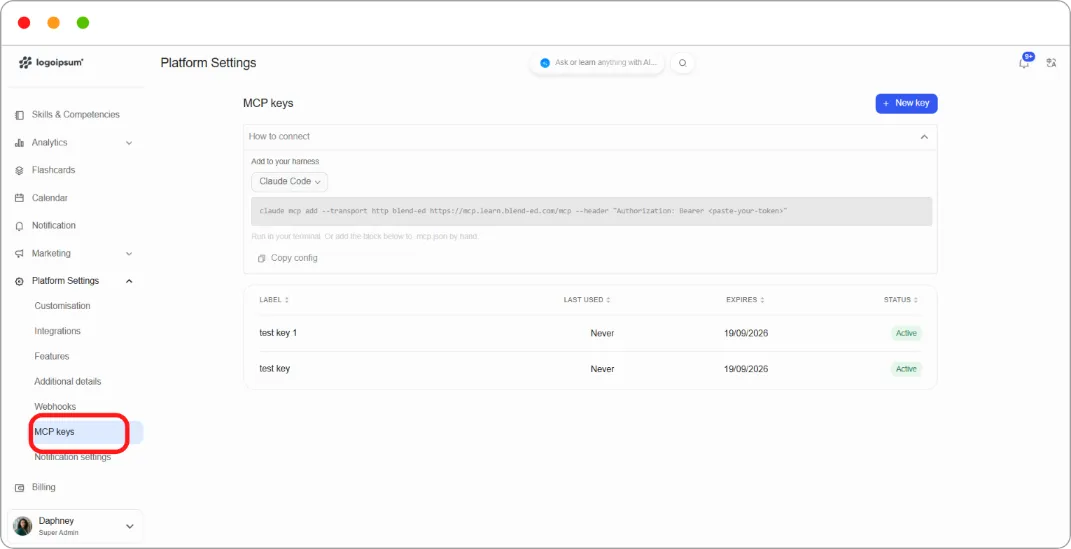
Task: Go to Customisation settings
Action: [62, 306]
